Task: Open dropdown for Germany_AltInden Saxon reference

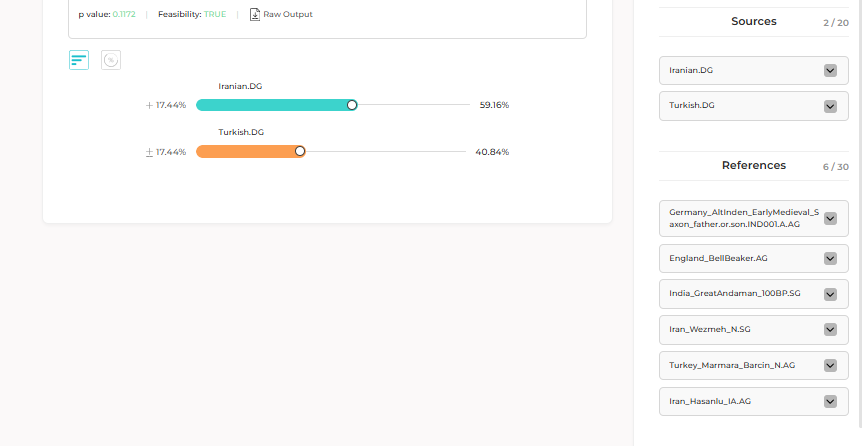Action: pyautogui.click(x=829, y=218)
